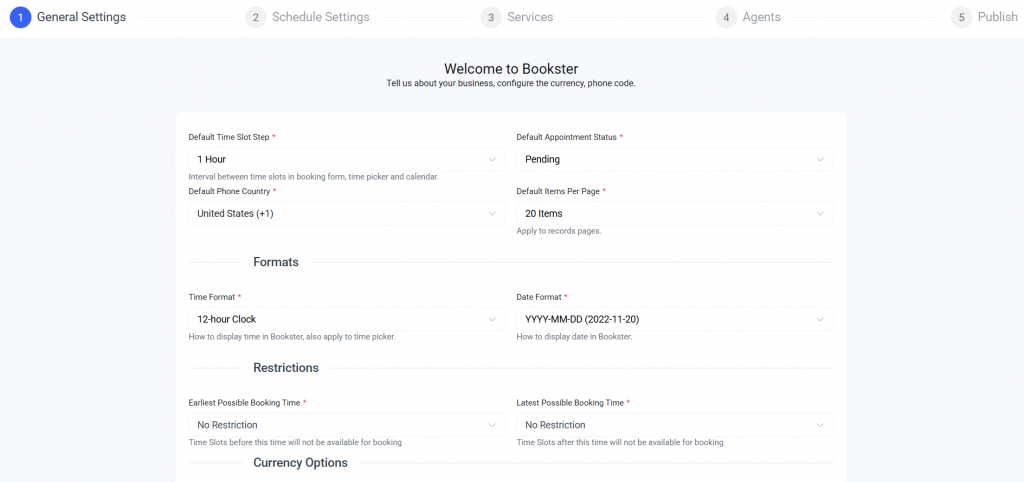The height and width of the screenshot is (482, 1024).
Task: Open Earliest Possible Booking Time dropdown
Action: pos(347,425)
